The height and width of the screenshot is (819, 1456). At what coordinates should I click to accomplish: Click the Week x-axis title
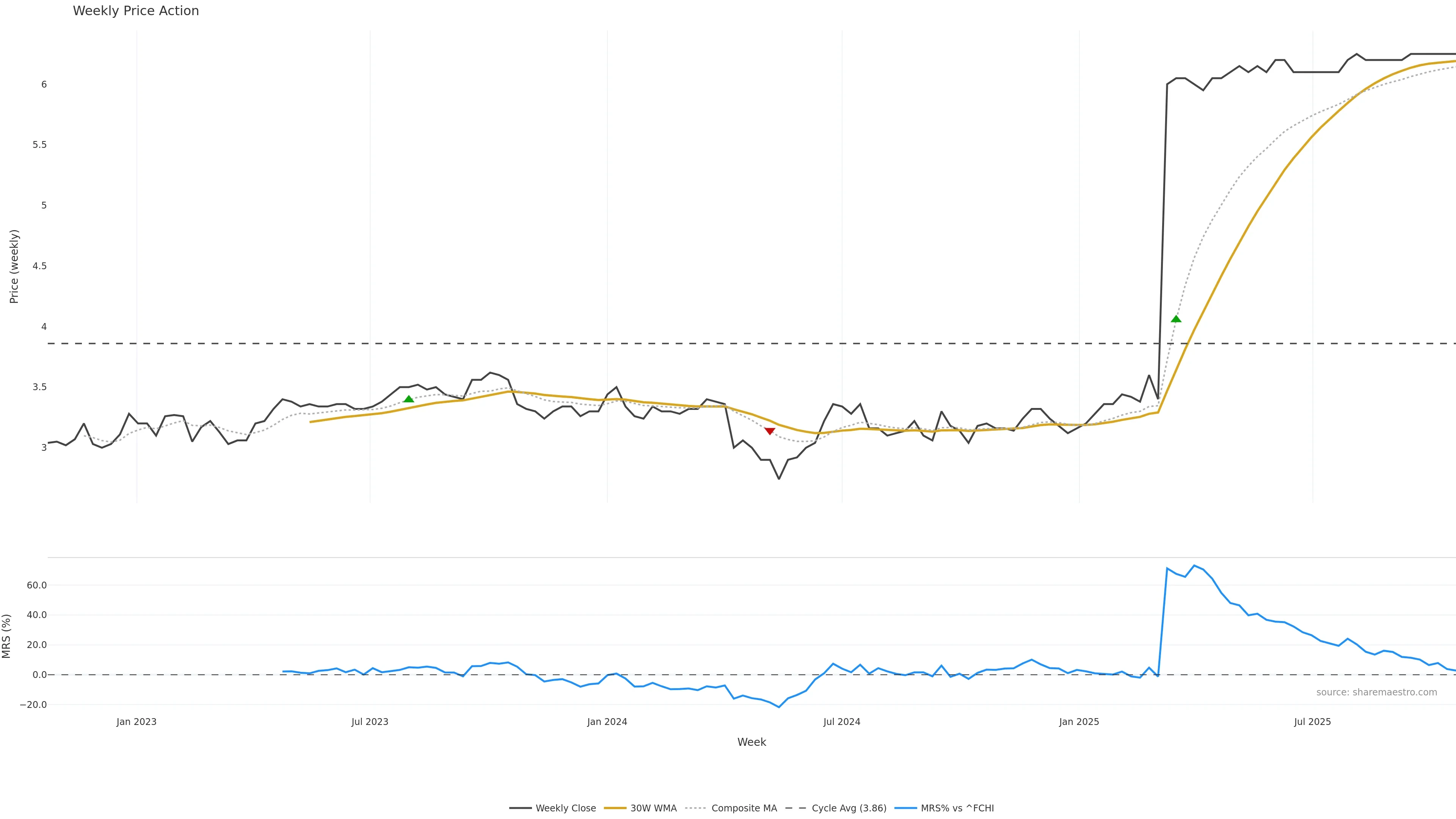751,742
